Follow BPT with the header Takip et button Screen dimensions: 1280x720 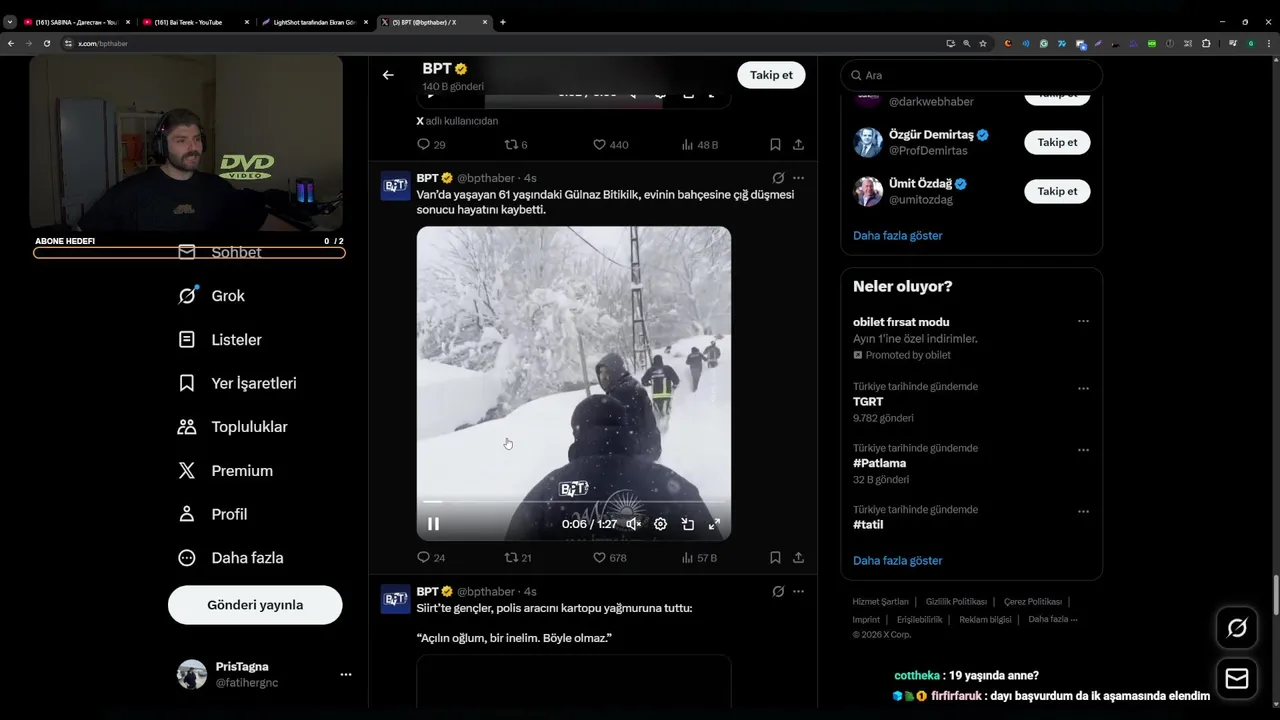tap(771, 75)
